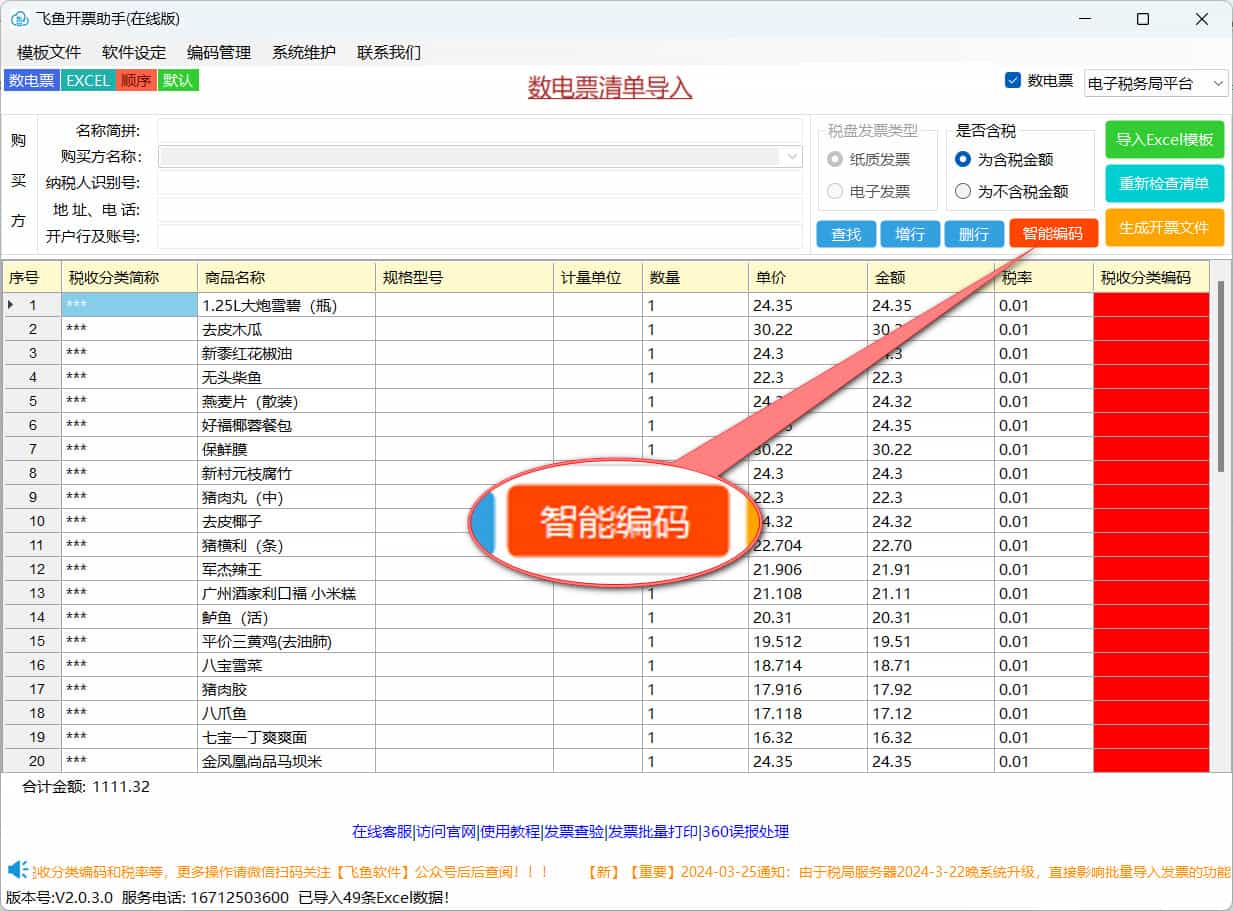Select the 纸质发票 radio option
1233x911 pixels.
[835, 159]
